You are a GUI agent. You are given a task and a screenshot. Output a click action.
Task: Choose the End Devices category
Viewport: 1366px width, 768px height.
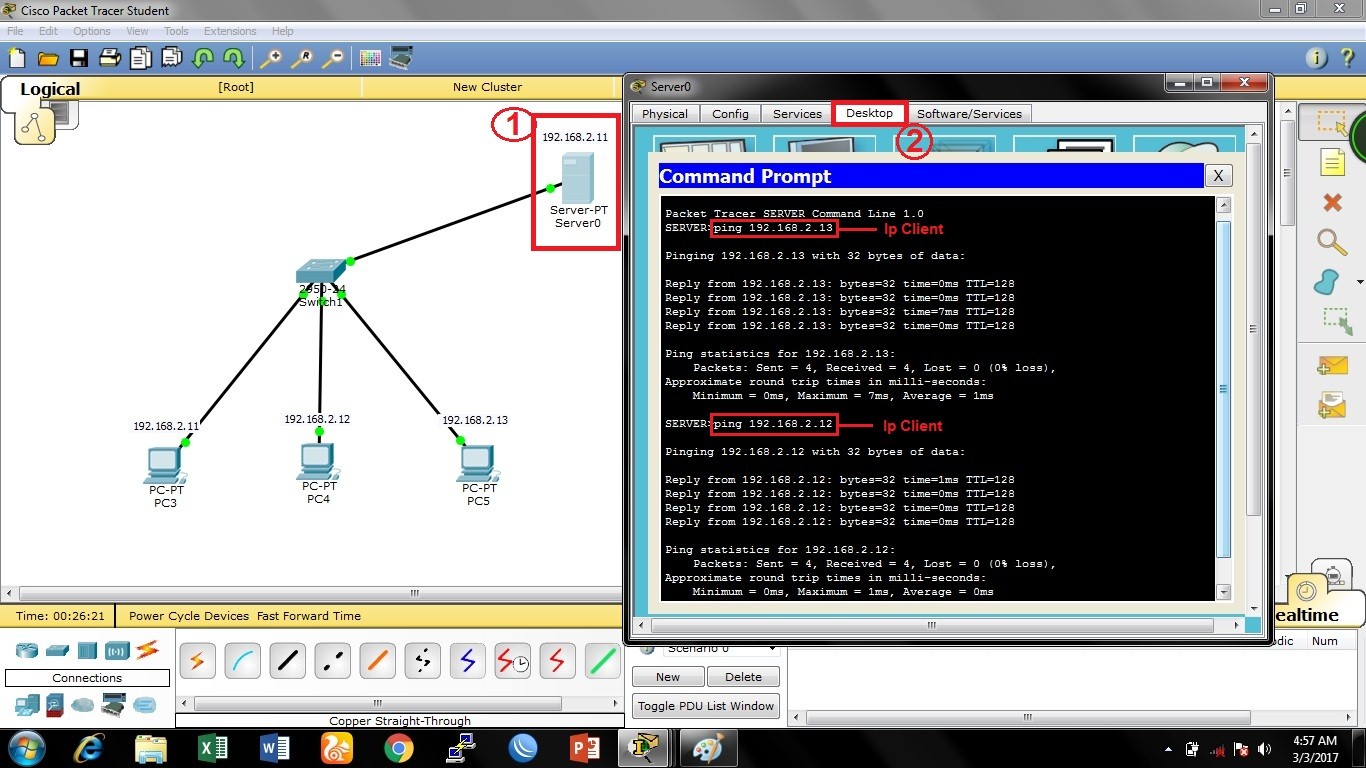pyautogui.click(x=27, y=705)
